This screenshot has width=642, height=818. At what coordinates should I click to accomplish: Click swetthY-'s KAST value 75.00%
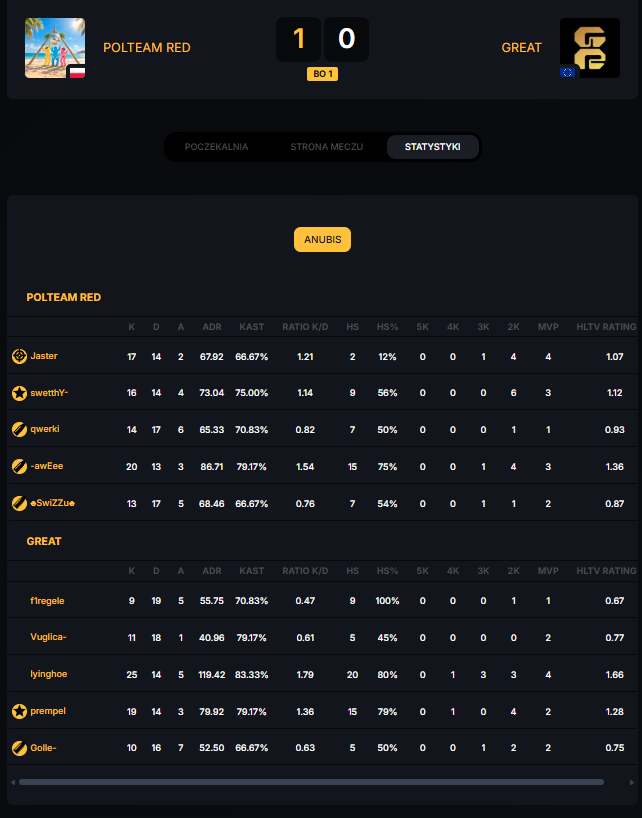(251, 393)
